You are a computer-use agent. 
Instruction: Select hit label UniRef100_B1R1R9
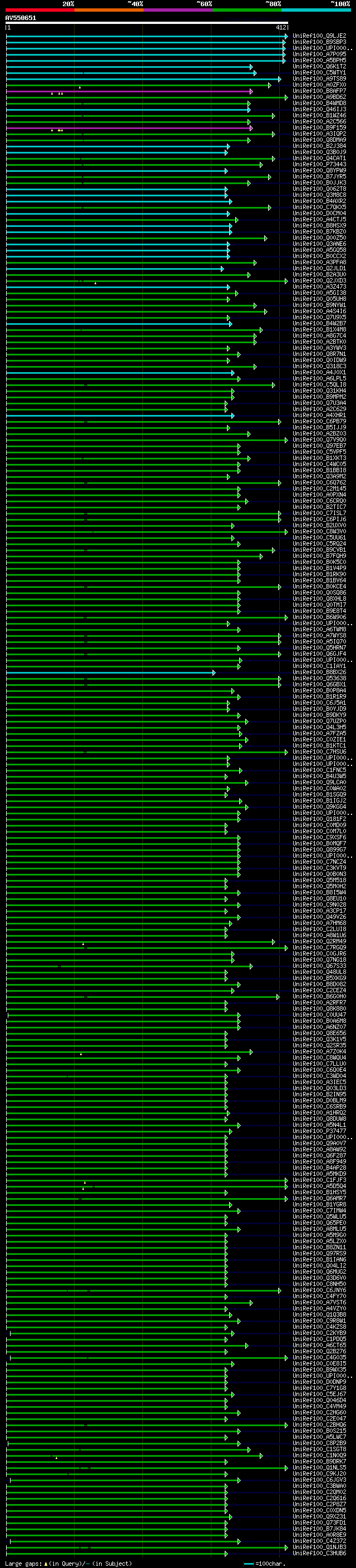(319, 697)
